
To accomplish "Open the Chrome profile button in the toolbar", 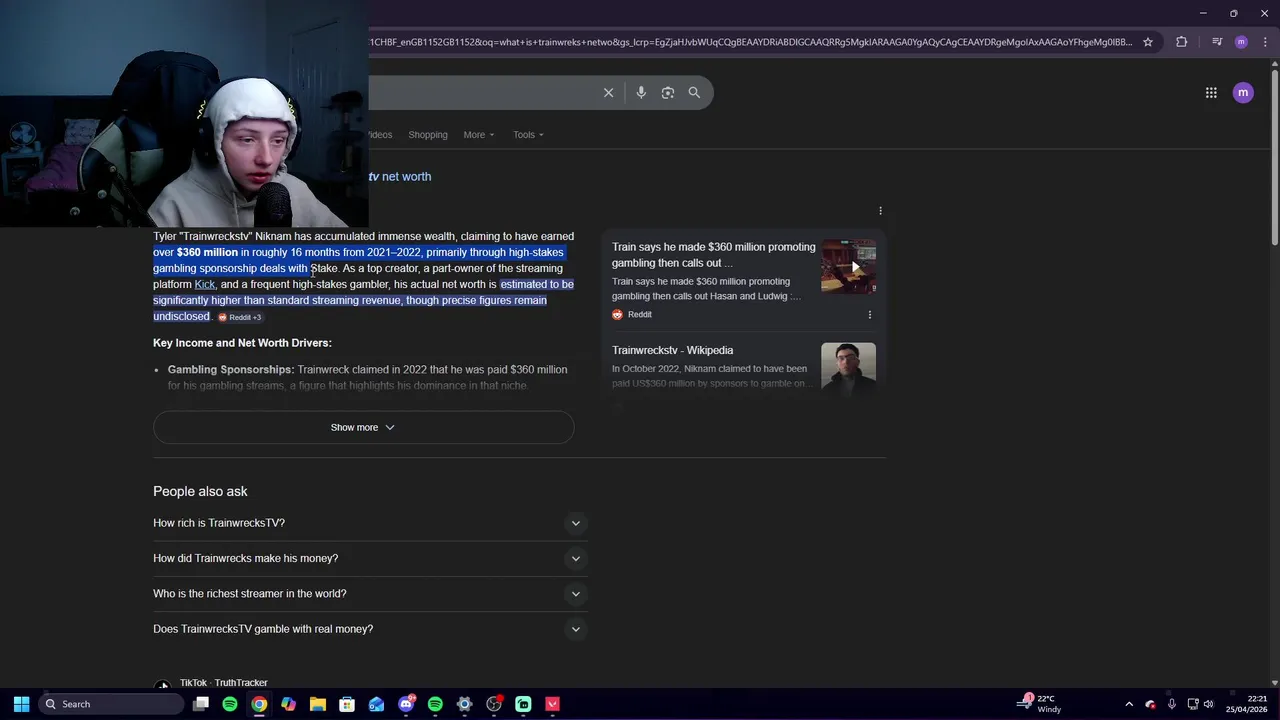I will pyautogui.click(x=1241, y=42).
